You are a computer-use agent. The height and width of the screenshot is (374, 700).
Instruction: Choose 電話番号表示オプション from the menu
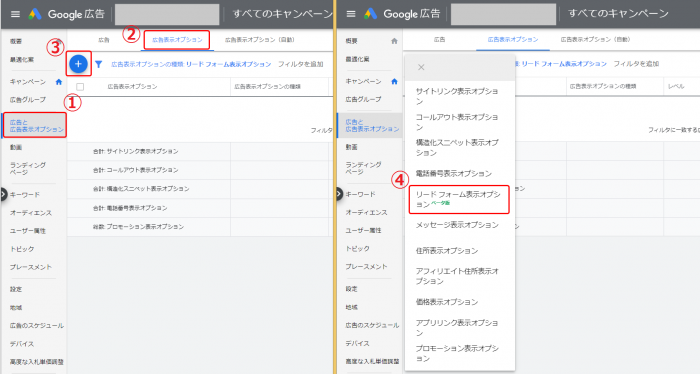[454, 173]
